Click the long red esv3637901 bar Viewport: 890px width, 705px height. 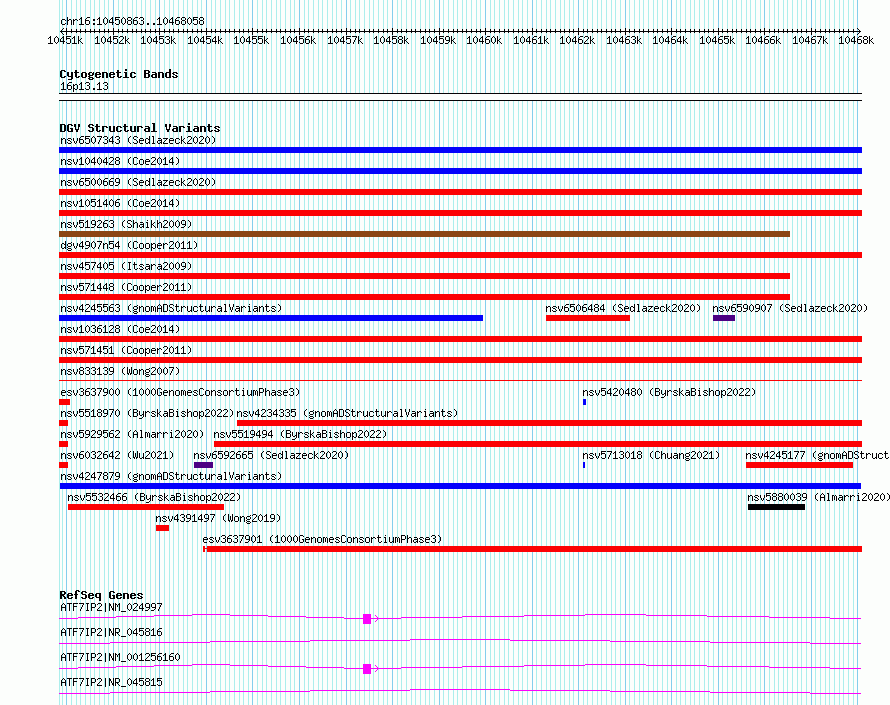pos(532,549)
